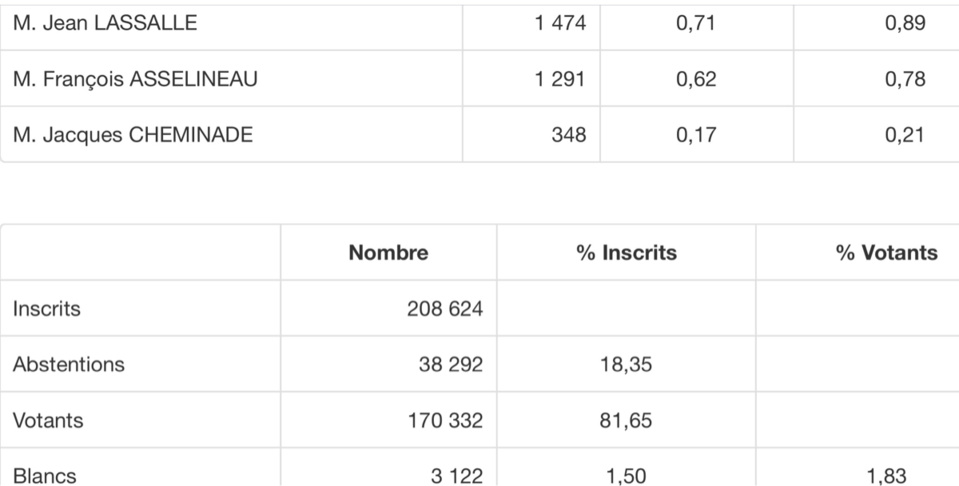Click the 1 291 votes value for Asselineau
This screenshot has width=959, height=486.
click(560, 79)
